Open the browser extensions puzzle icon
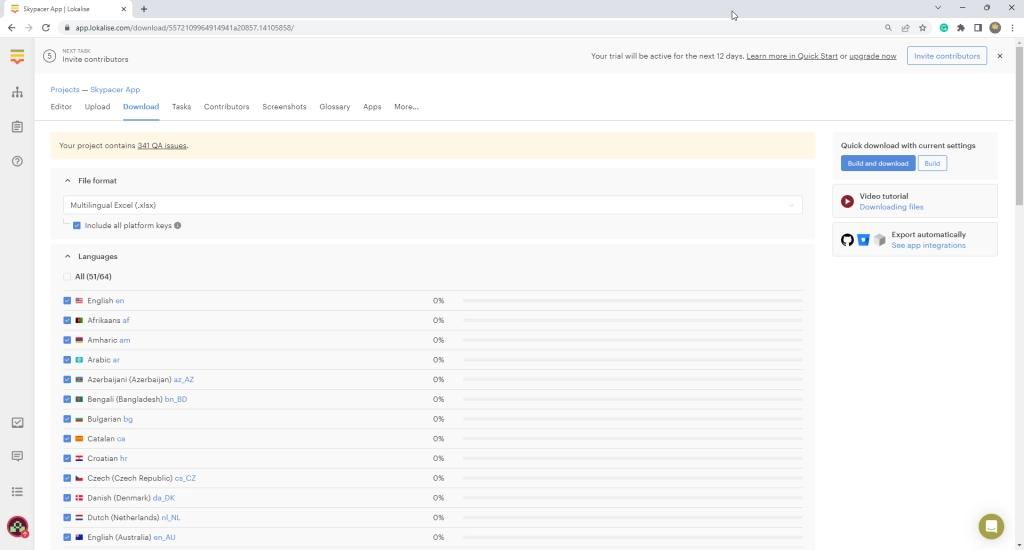The width and height of the screenshot is (1024, 550). (961, 27)
